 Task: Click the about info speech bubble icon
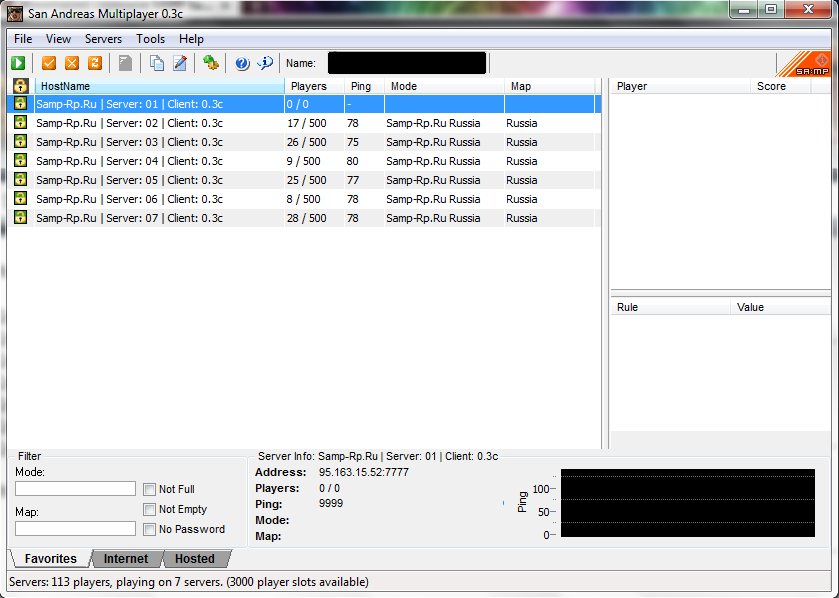tap(265, 63)
